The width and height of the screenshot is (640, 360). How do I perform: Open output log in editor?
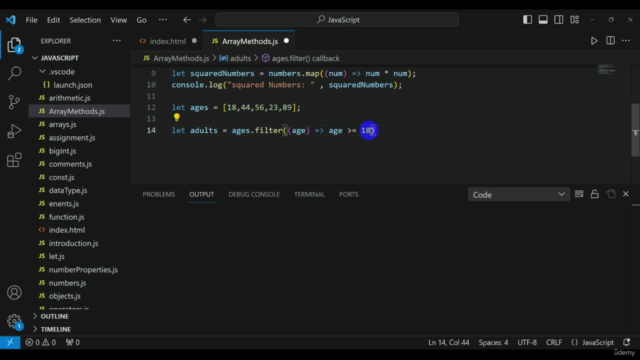coord(611,194)
